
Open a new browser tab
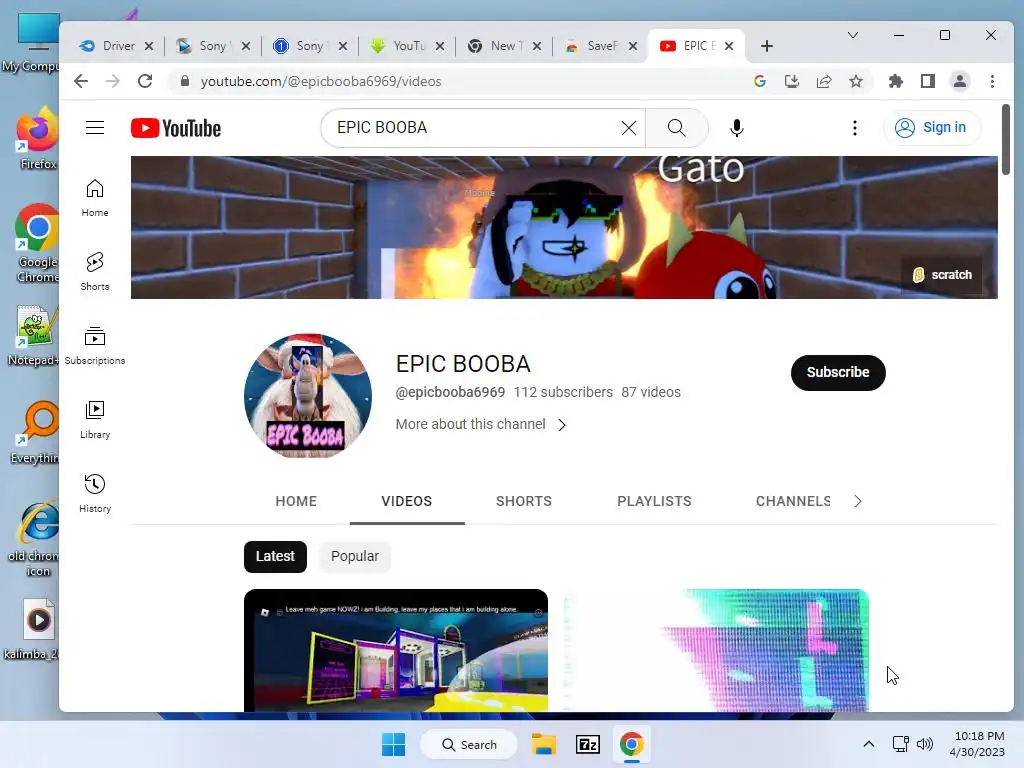coord(767,46)
